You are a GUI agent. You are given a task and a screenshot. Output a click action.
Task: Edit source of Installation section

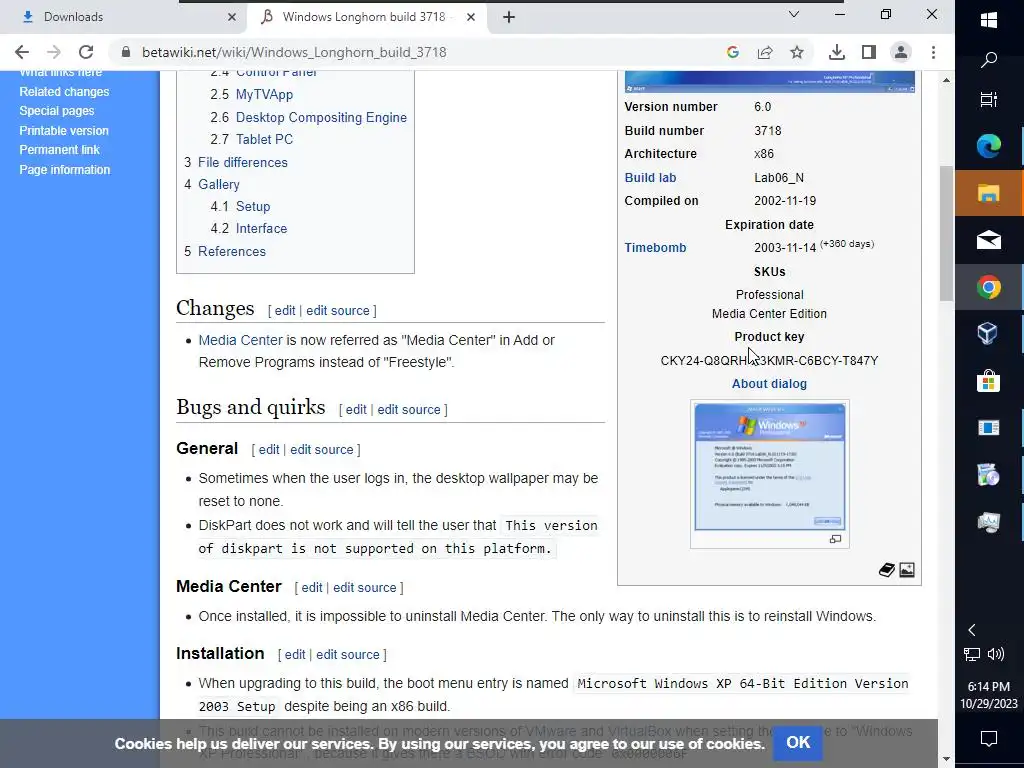pos(347,655)
